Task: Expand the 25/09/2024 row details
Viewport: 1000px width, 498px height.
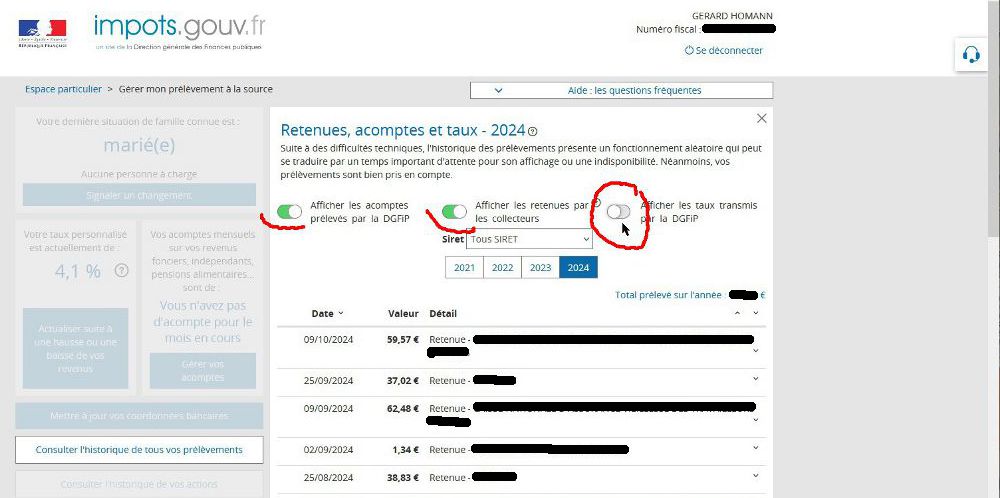Action: (x=756, y=379)
